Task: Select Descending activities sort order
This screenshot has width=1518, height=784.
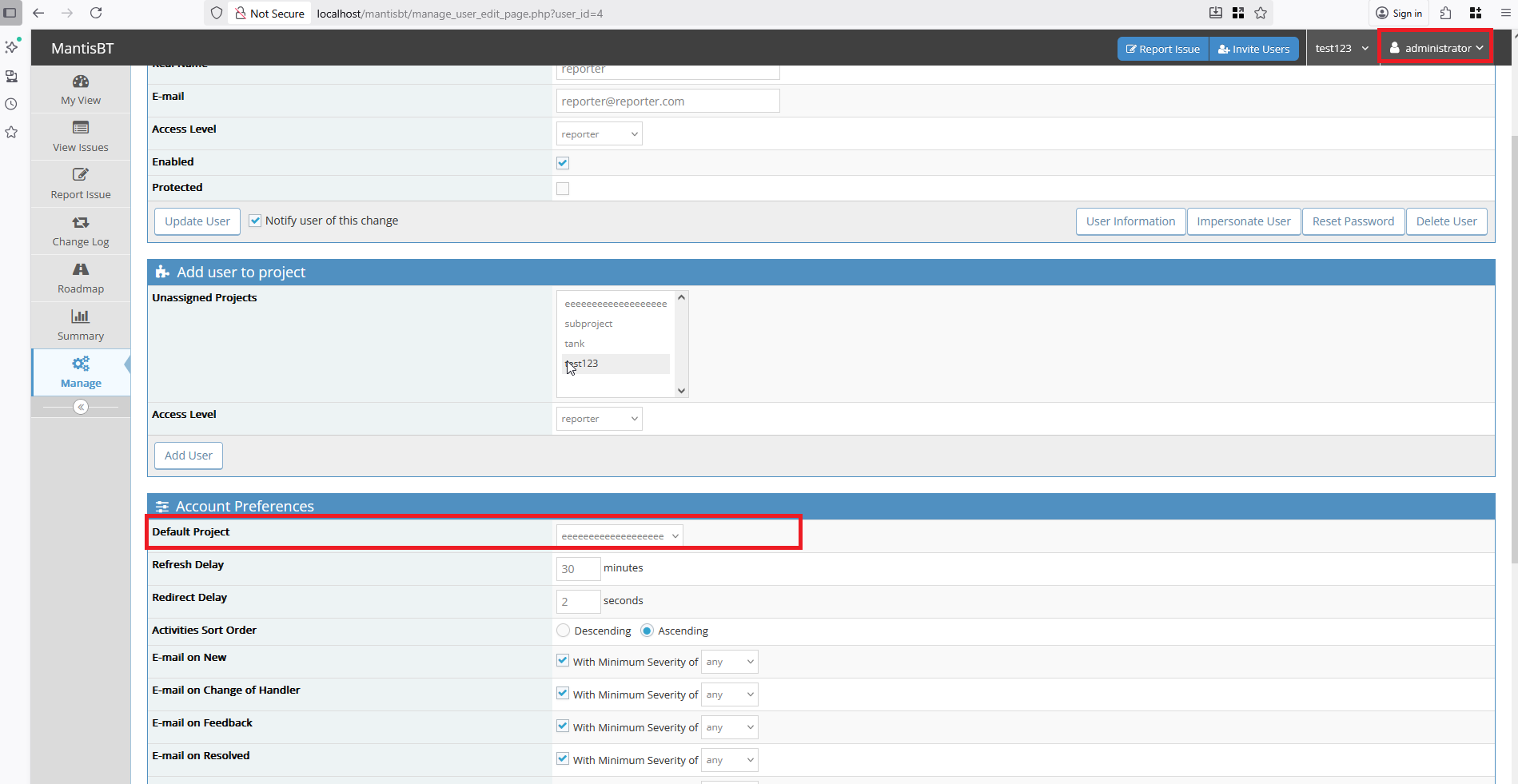Action: (564, 631)
